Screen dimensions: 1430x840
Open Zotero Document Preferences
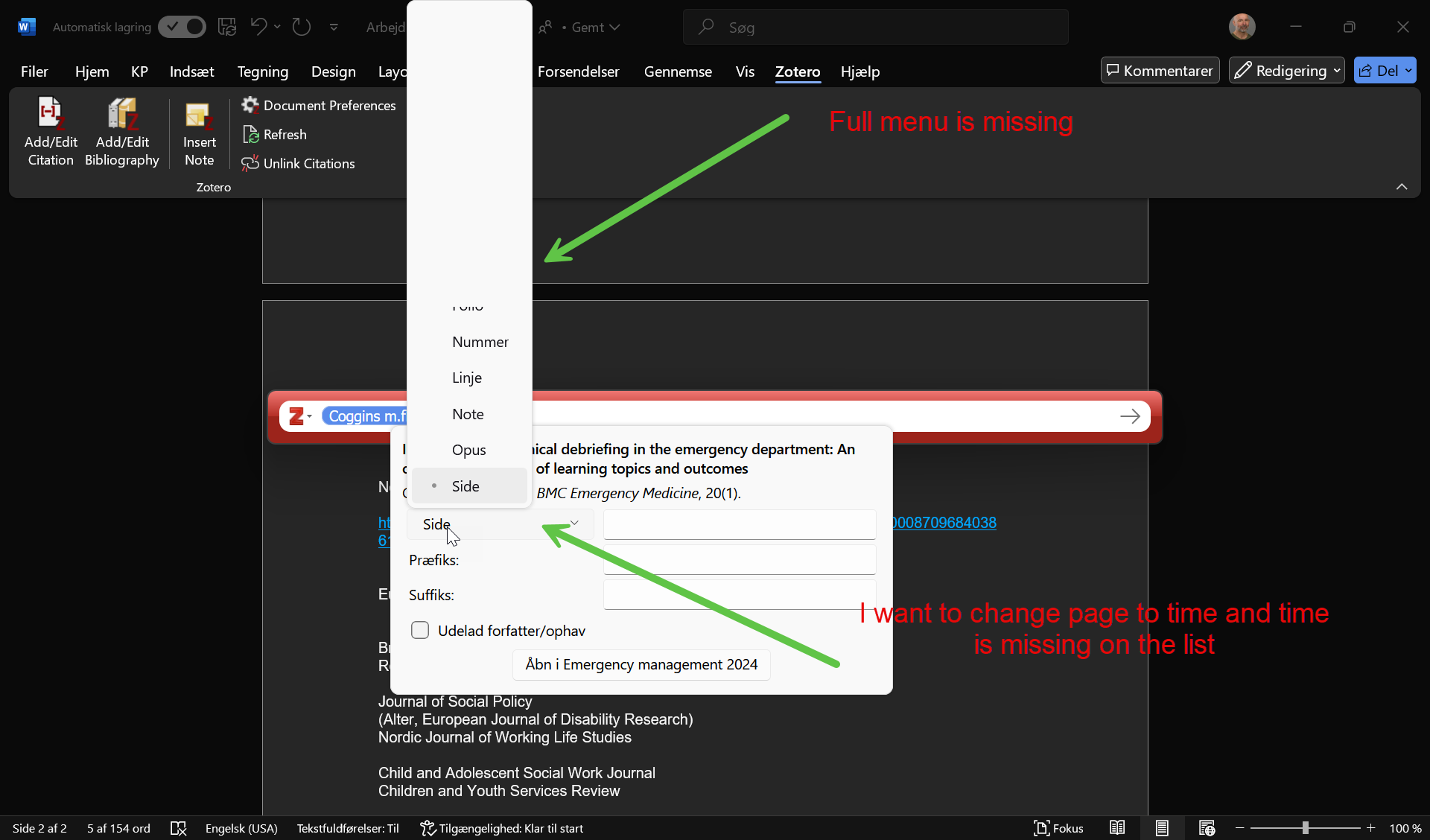(319, 105)
